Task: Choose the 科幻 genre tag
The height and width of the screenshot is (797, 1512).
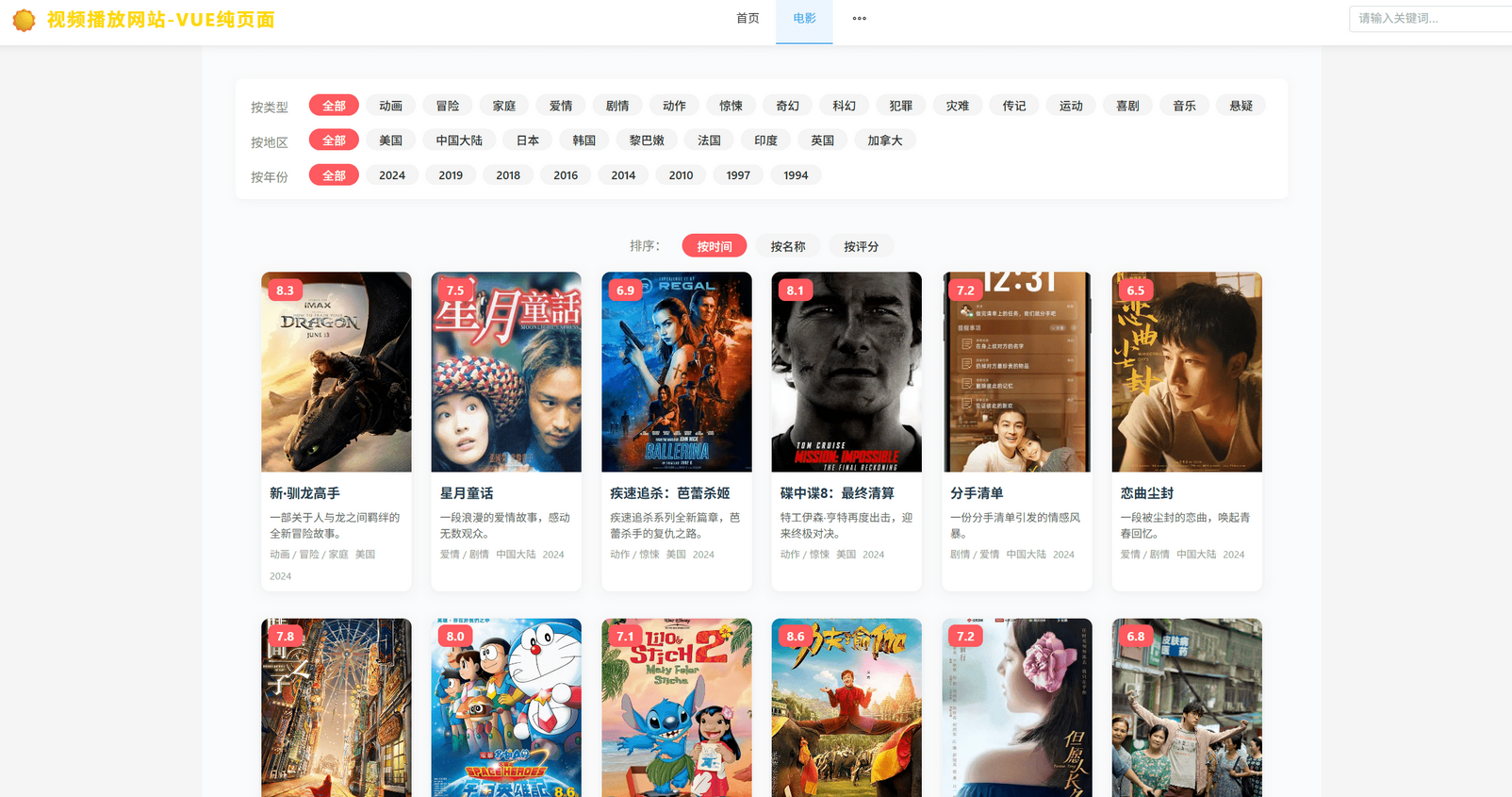Action: tap(845, 106)
